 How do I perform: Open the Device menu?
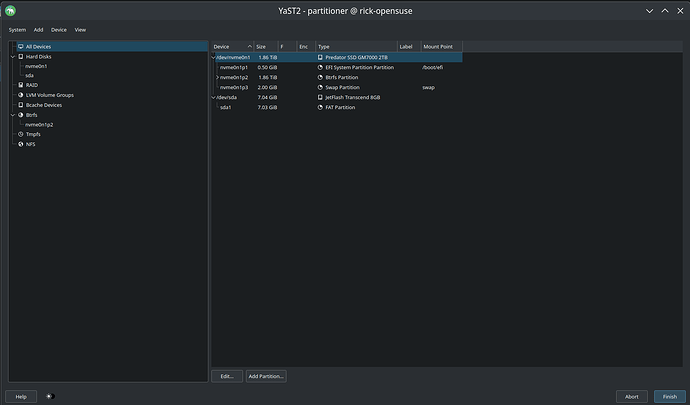59,30
